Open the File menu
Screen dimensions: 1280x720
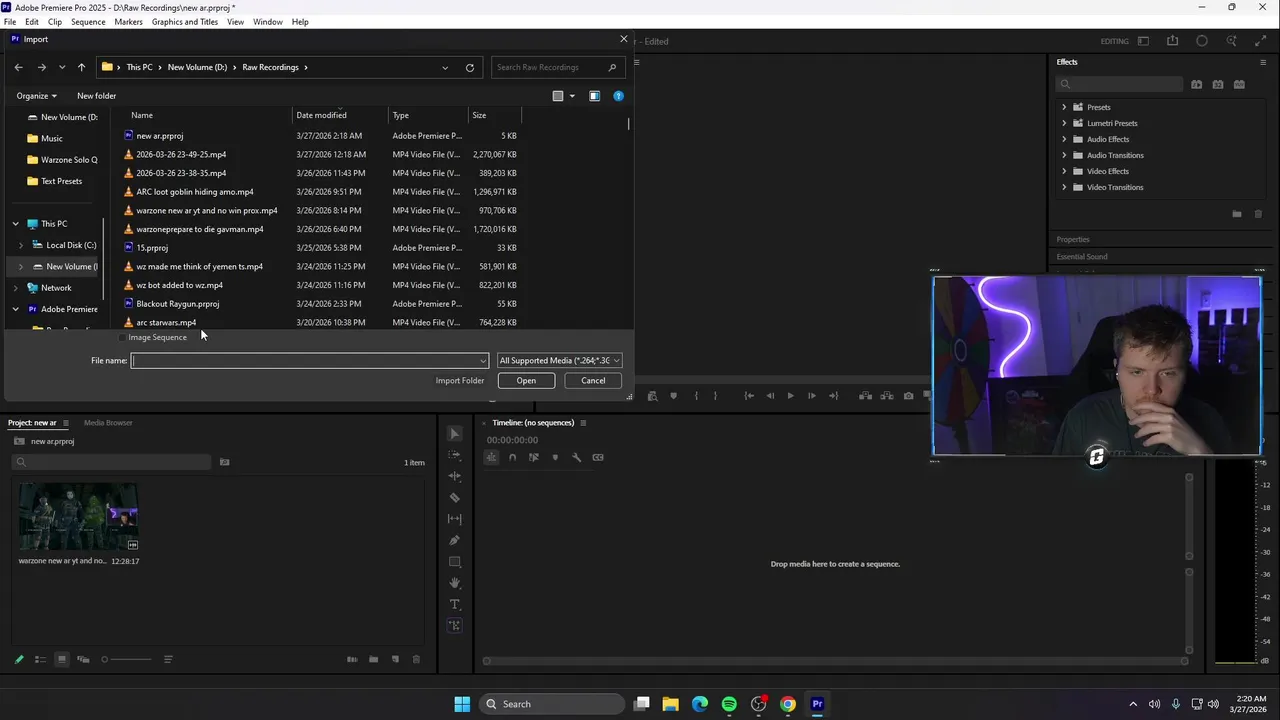click(x=10, y=22)
